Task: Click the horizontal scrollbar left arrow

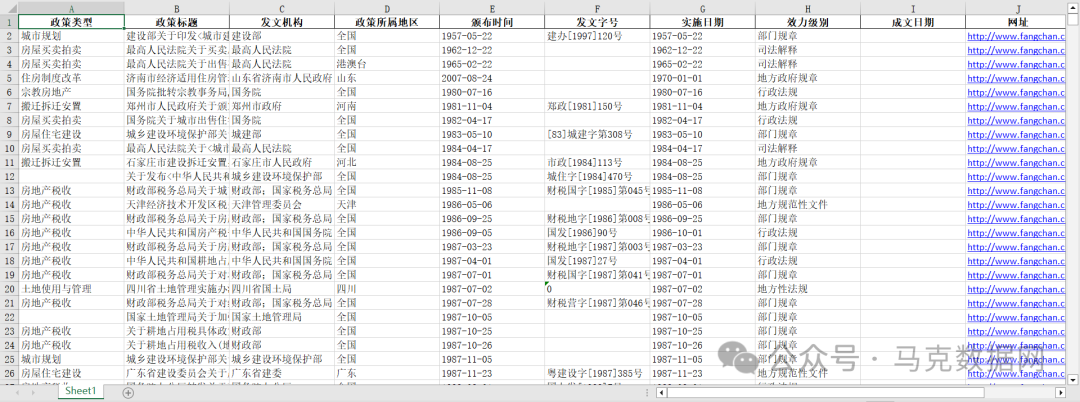Action: 661,392
